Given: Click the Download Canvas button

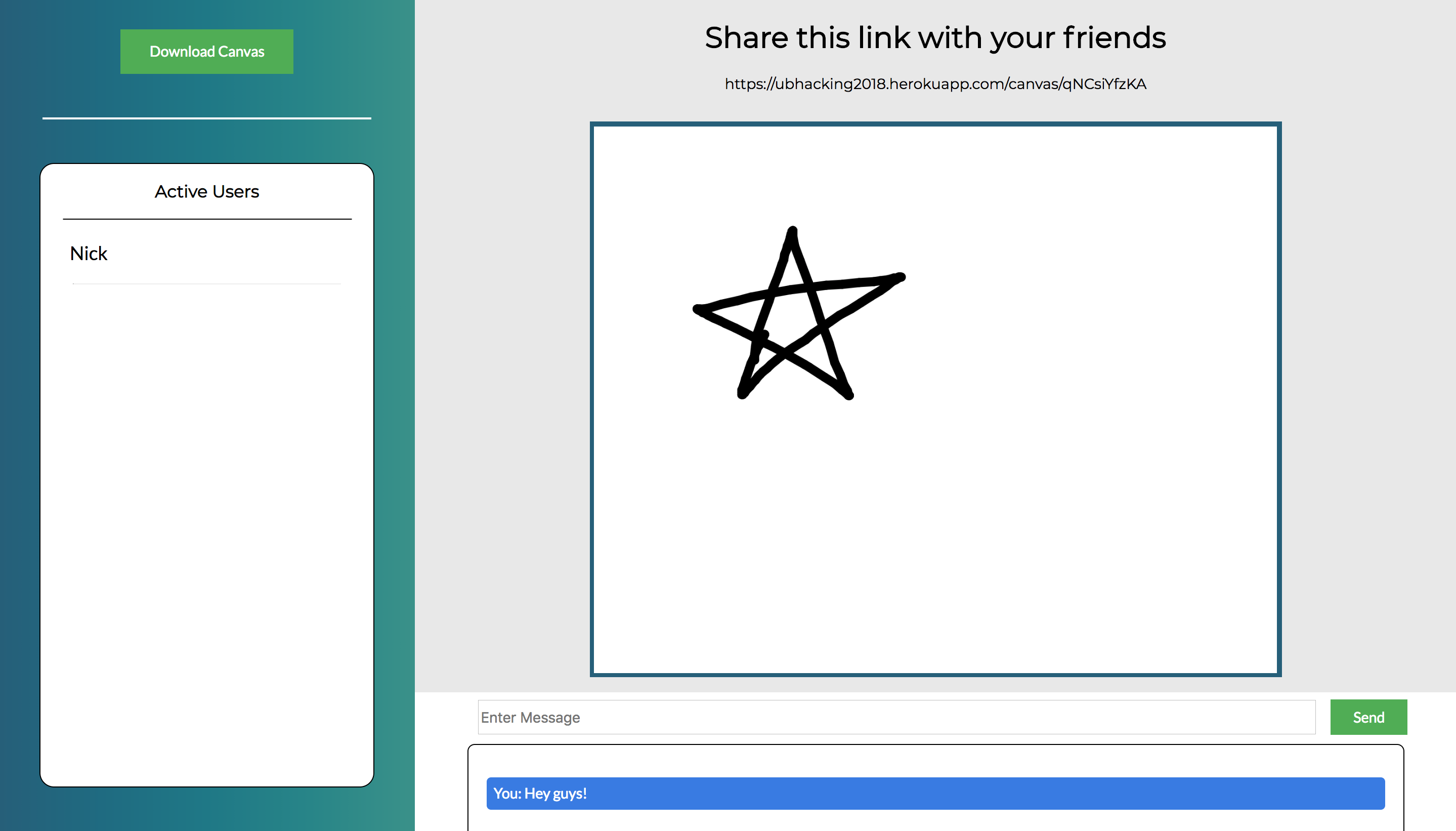Looking at the screenshot, I should click(206, 51).
